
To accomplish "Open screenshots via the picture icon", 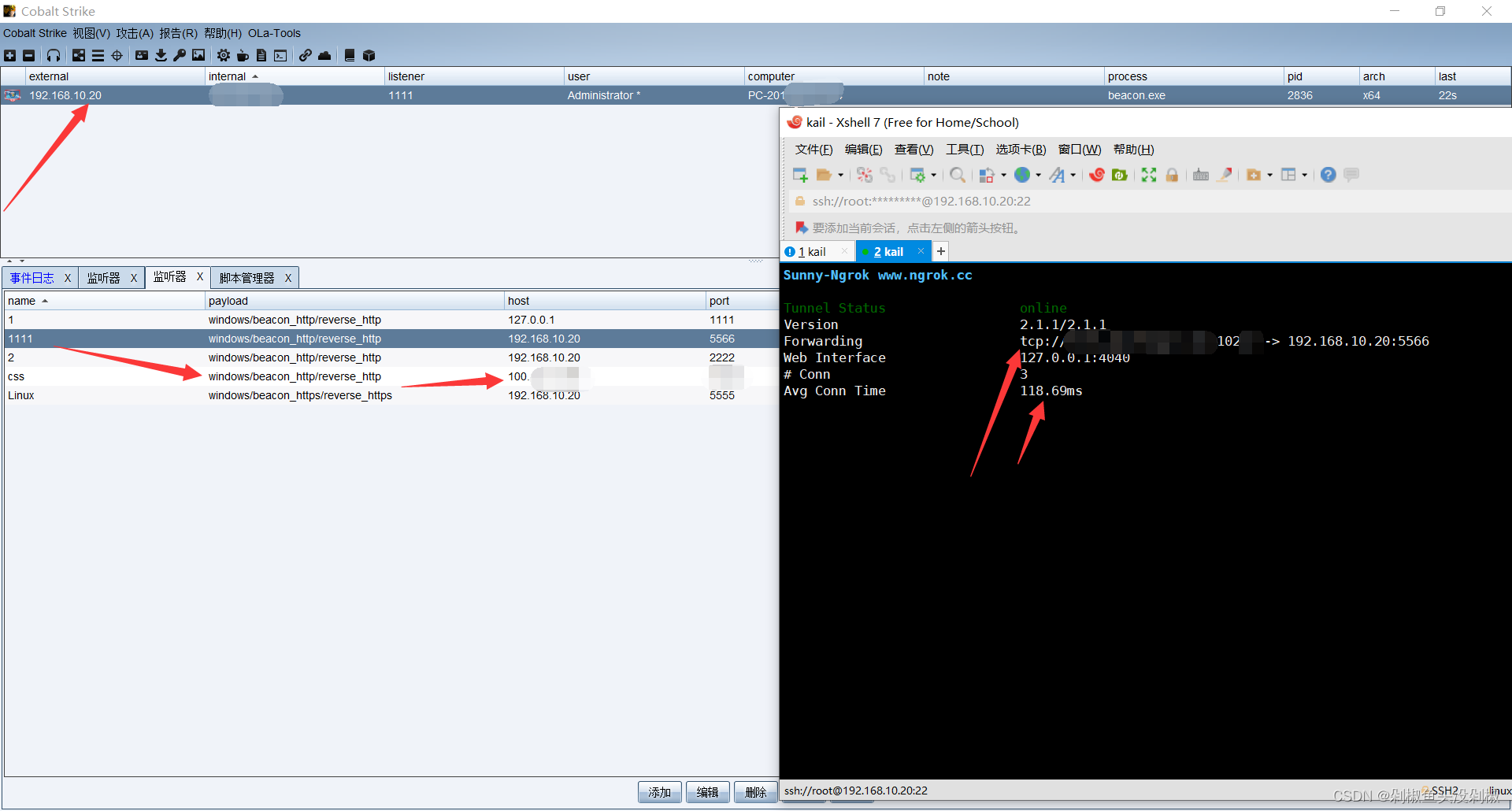I will pyautogui.click(x=198, y=55).
